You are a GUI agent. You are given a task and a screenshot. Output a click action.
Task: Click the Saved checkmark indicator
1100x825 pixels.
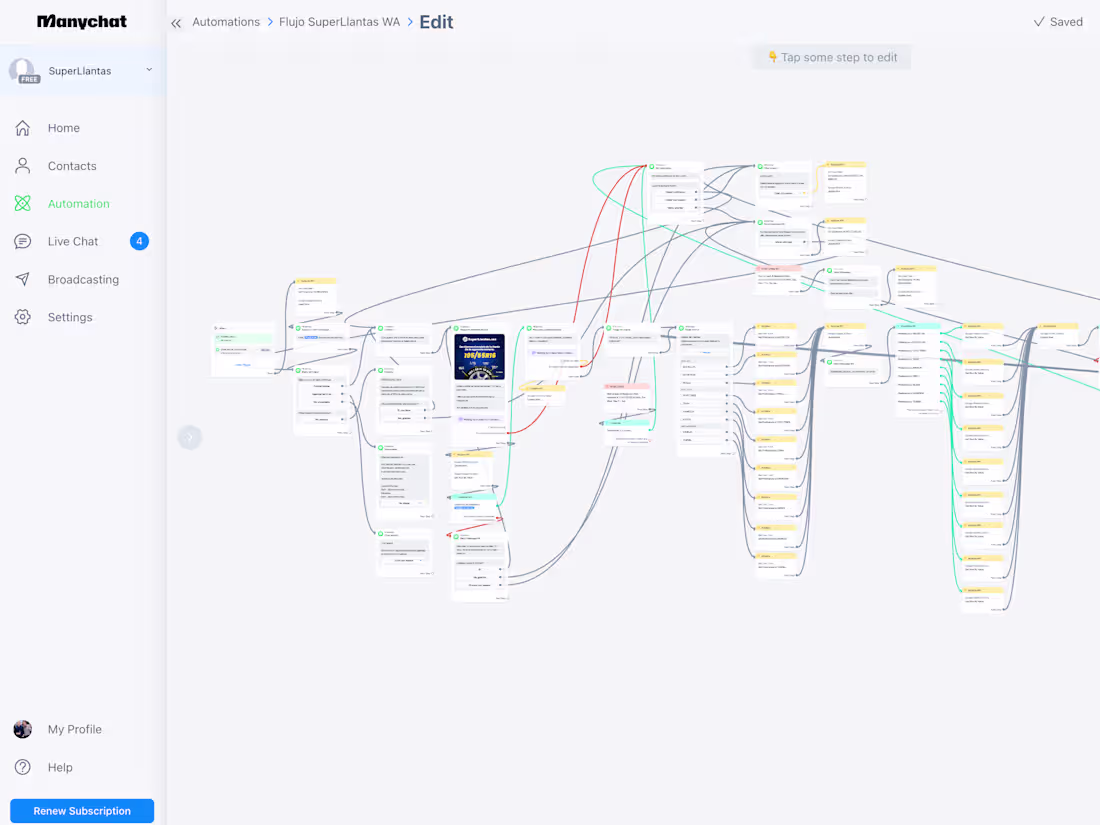click(x=1057, y=21)
